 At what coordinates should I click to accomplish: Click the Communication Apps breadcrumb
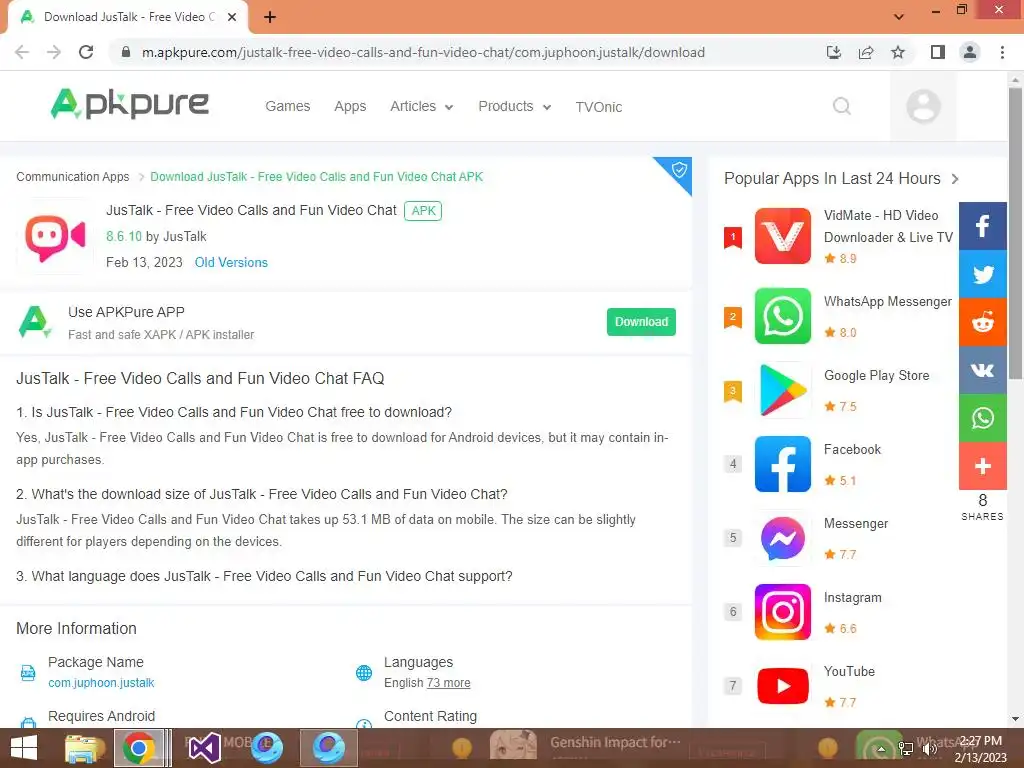tap(72, 177)
